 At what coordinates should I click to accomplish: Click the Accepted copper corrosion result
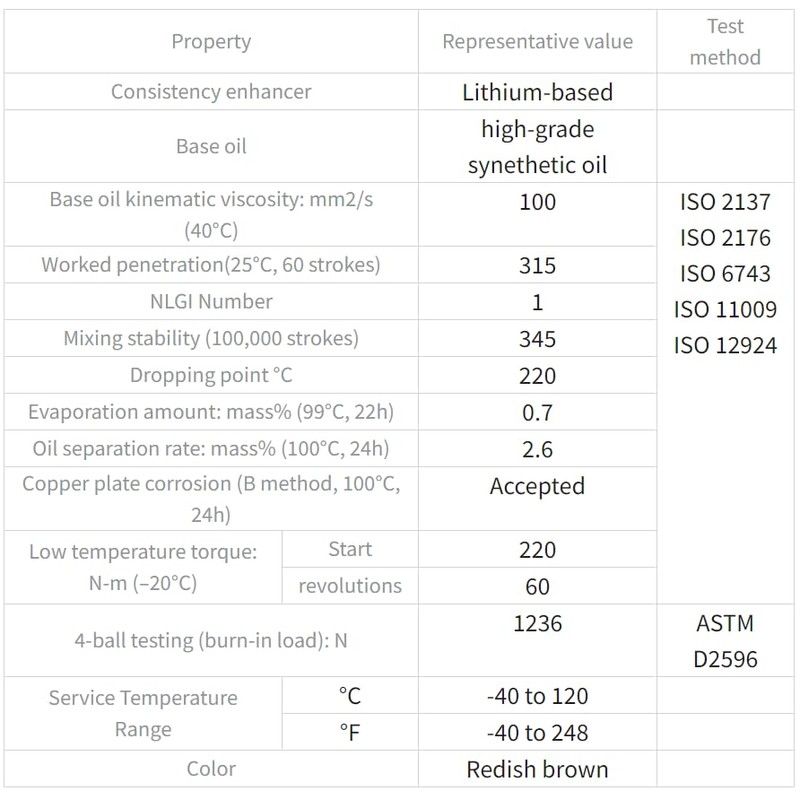pyautogui.click(x=537, y=486)
